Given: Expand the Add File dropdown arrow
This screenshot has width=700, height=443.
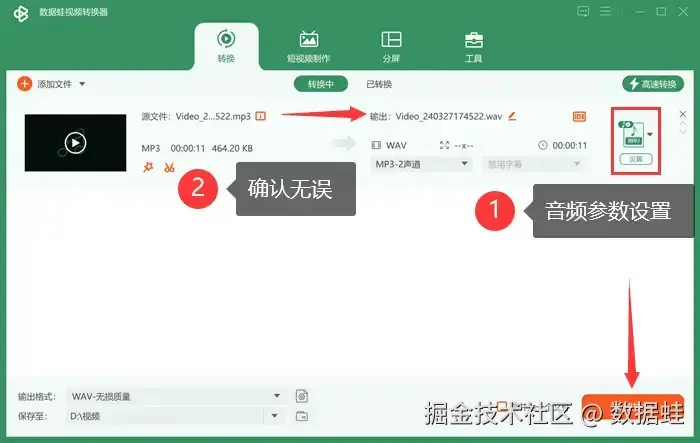Looking at the screenshot, I should coord(82,84).
